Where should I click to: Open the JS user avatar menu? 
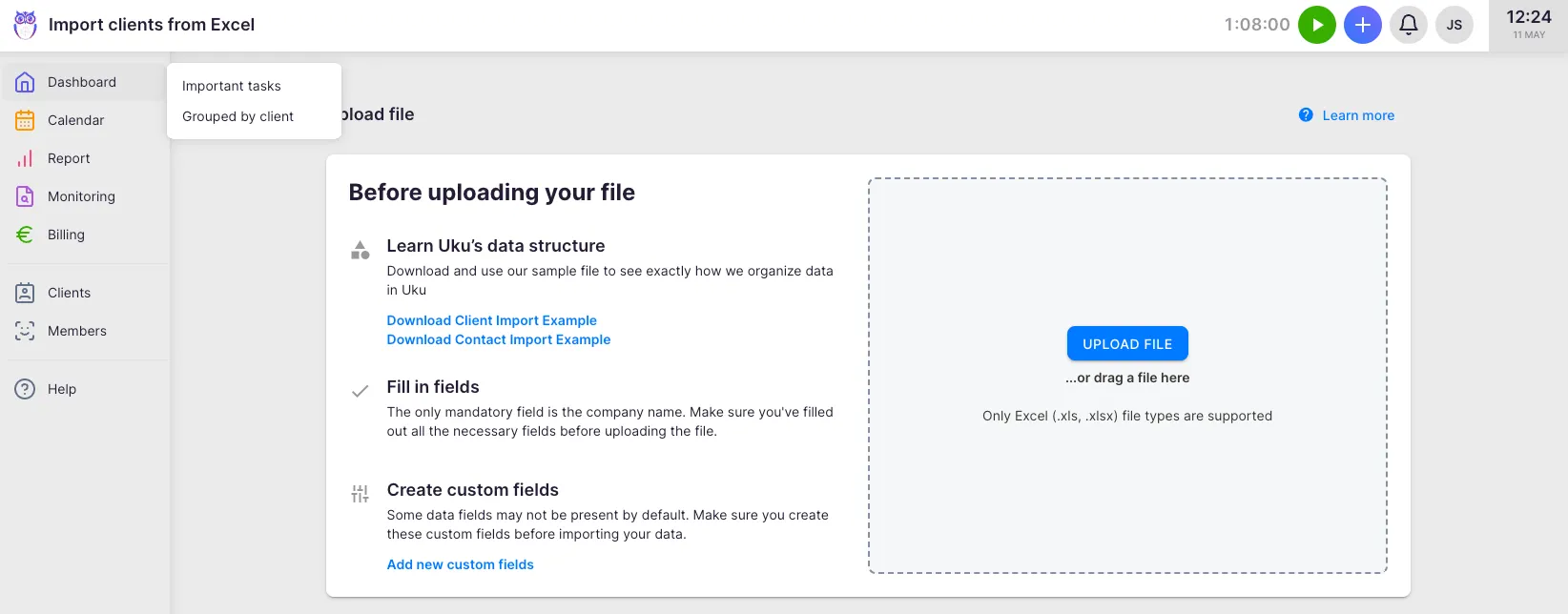pyautogui.click(x=1454, y=25)
